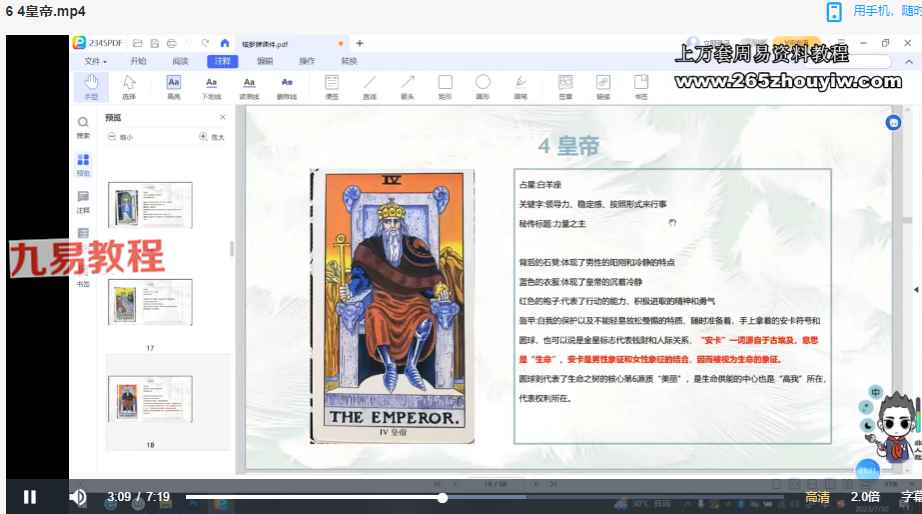
Task: Add a sticky note annotation
Action: click(x=332, y=86)
